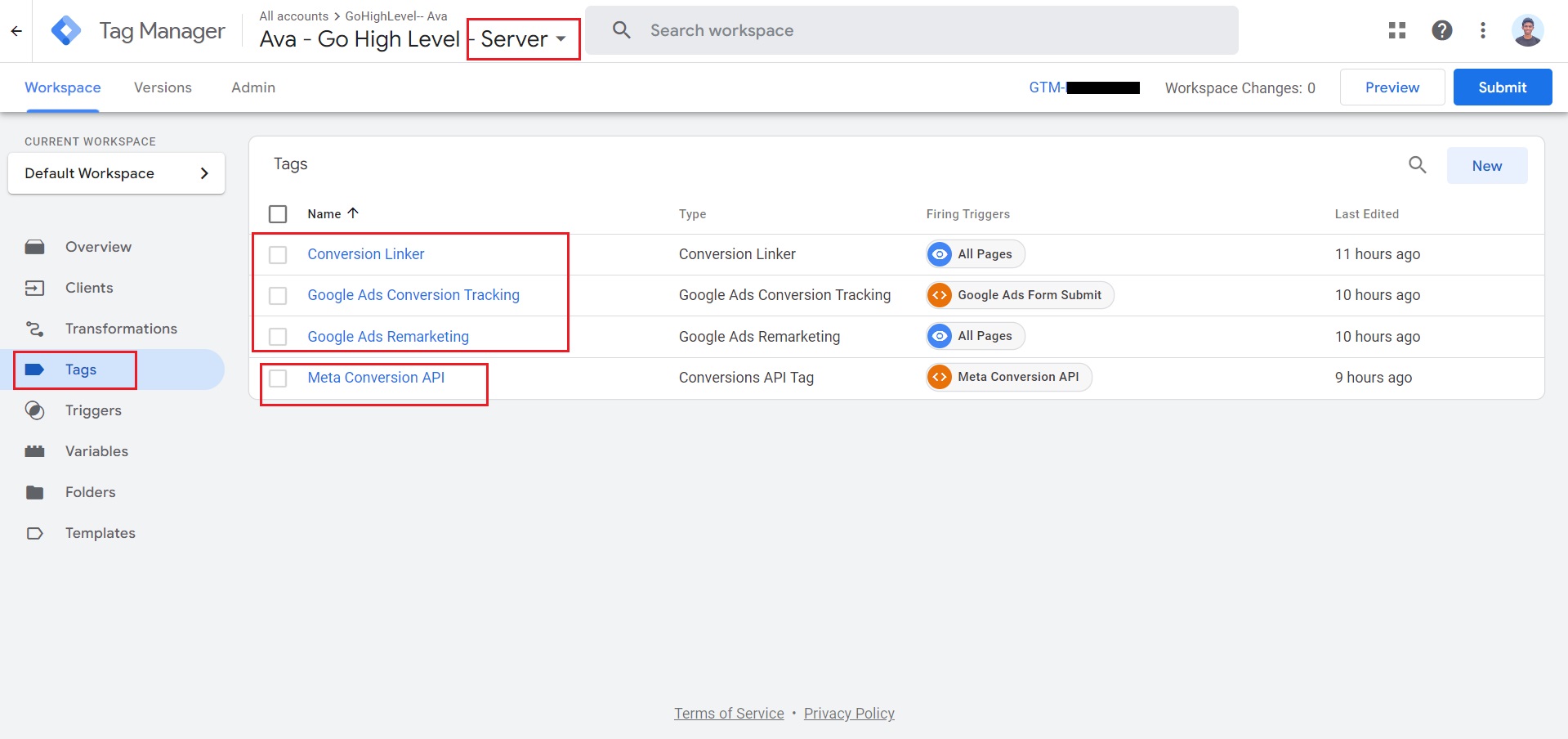
Task: Click the Tag Manager logo icon
Action: 65,31
